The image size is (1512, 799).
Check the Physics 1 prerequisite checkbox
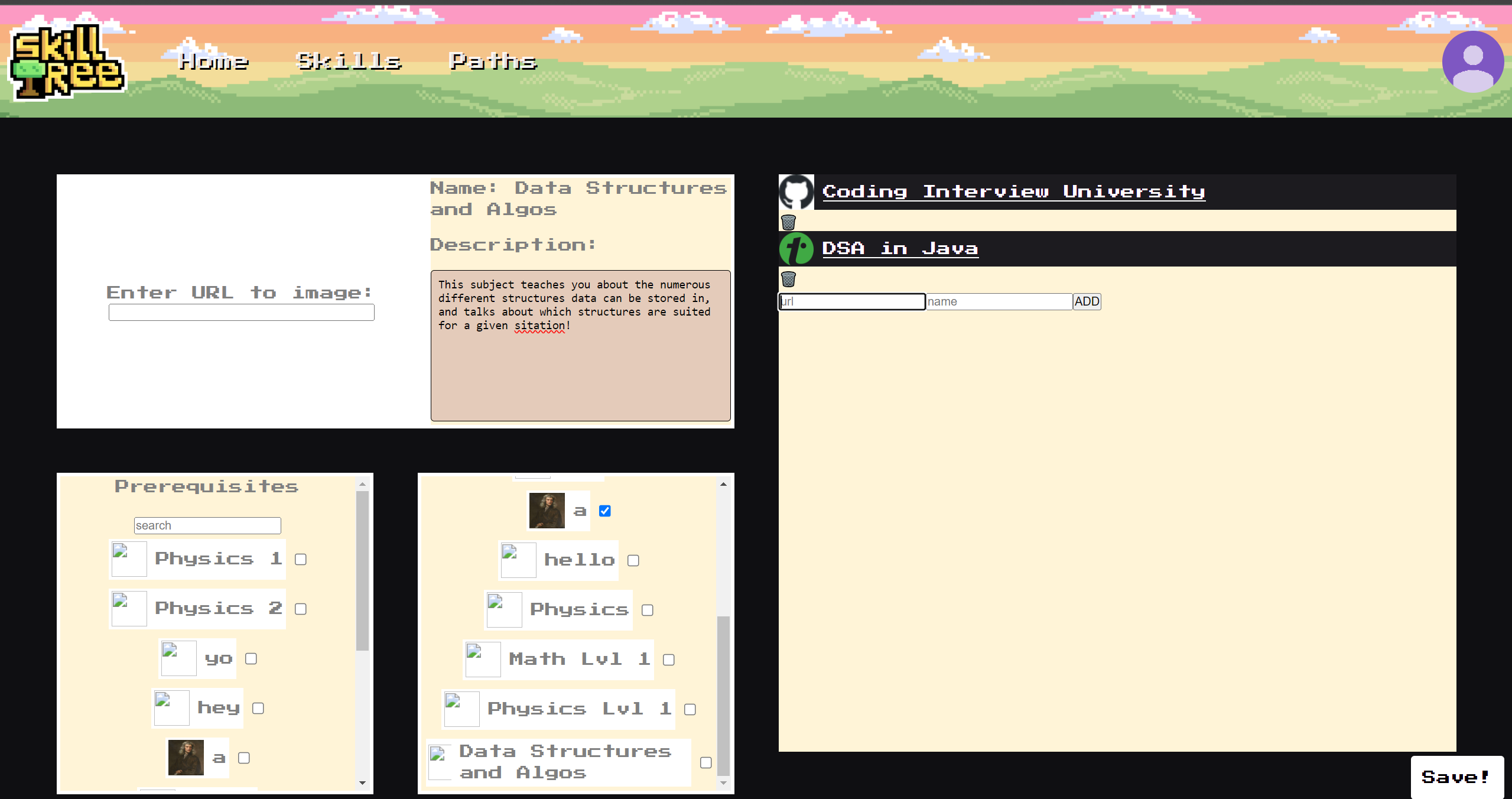[x=301, y=559]
